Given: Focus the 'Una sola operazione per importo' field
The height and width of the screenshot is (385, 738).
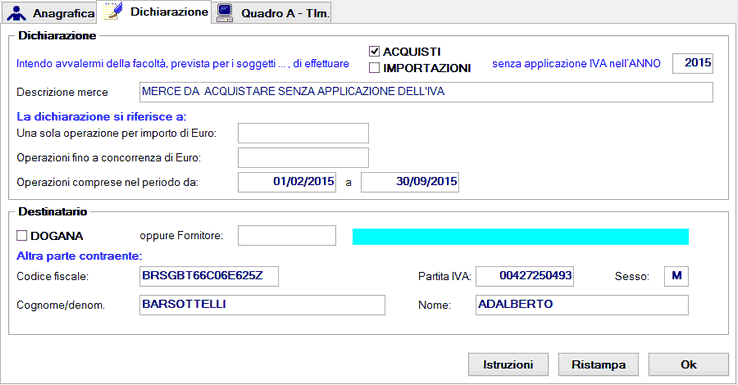Looking at the screenshot, I should pos(303,133).
